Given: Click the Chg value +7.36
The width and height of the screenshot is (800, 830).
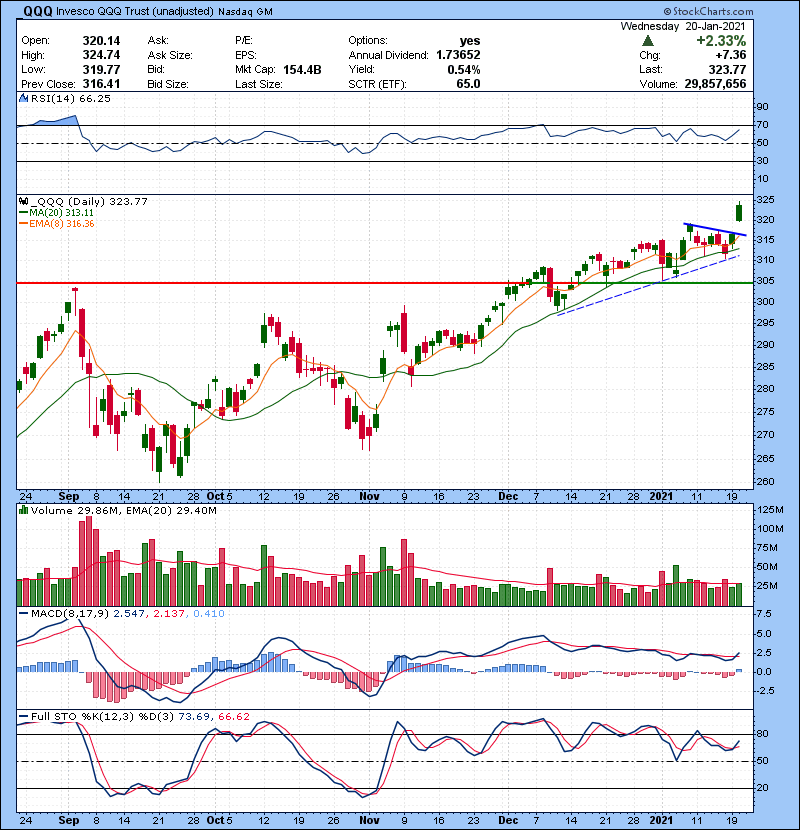Looking at the screenshot, I should tap(730, 55).
